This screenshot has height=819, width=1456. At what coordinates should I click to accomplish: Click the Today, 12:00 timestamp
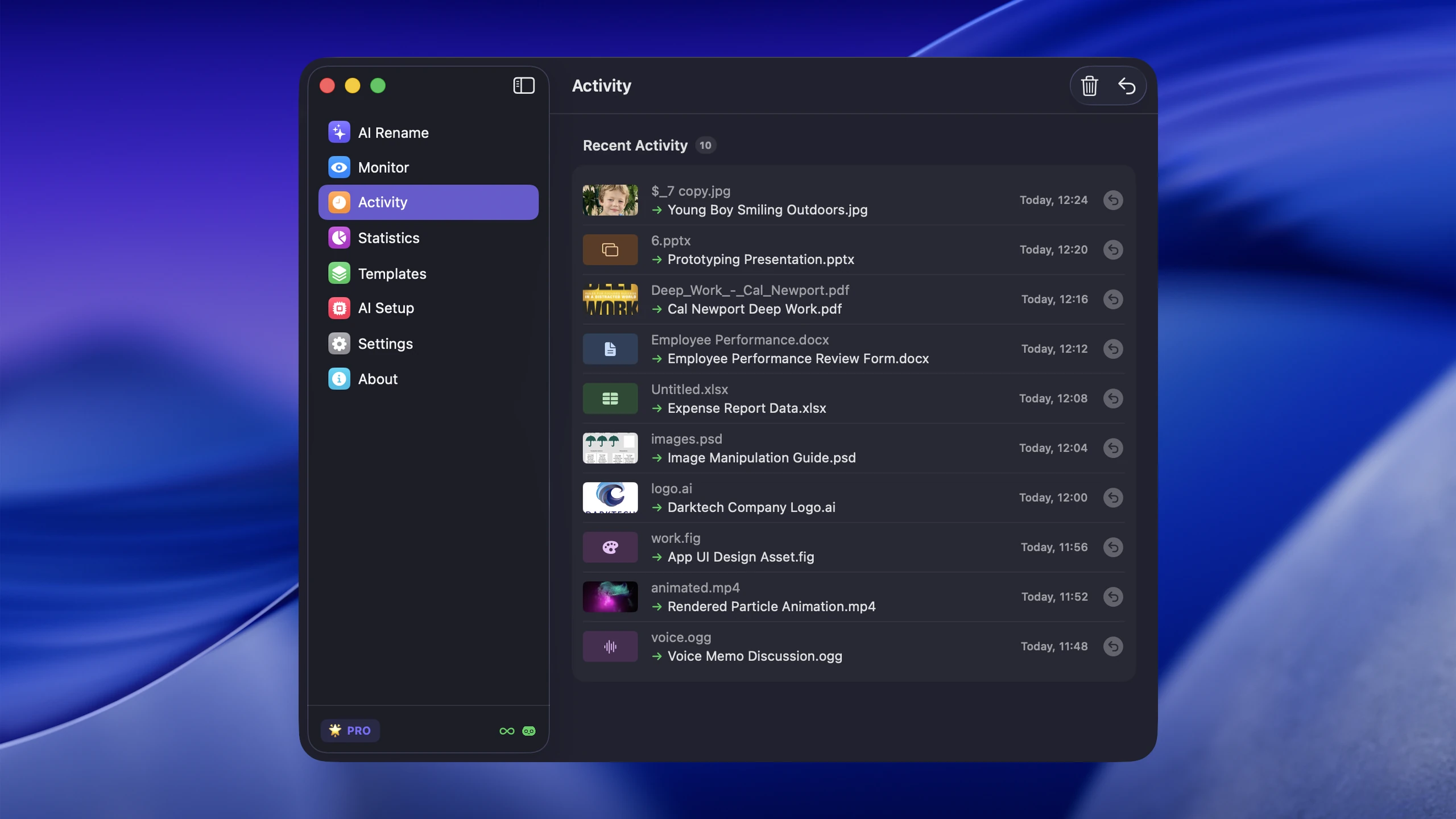(1053, 498)
